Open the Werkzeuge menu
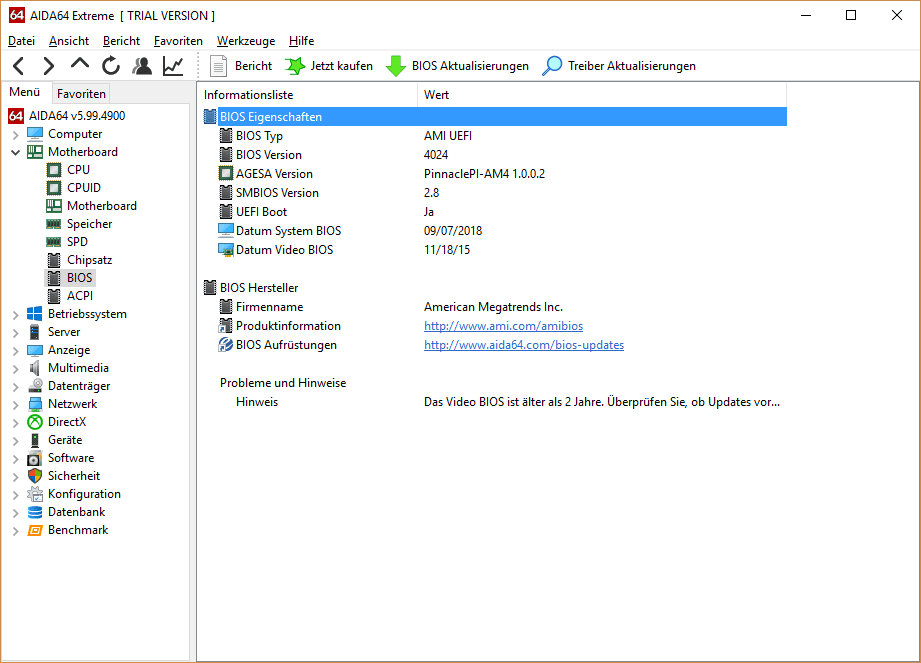The width and height of the screenshot is (921, 663). click(x=246, y=41)
